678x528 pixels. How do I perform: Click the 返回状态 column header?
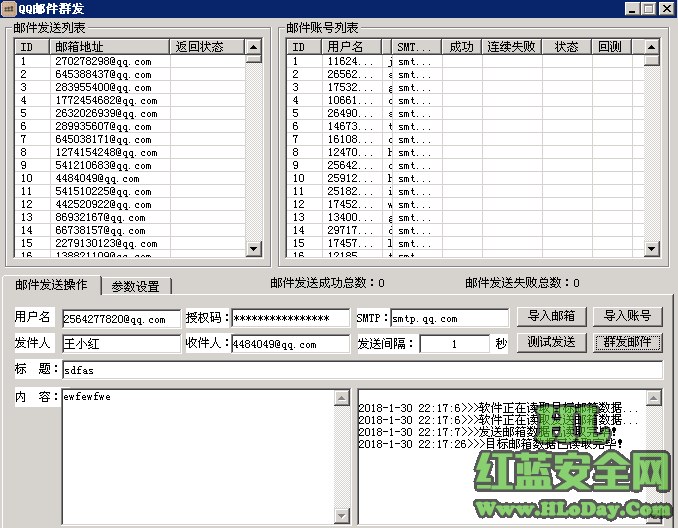[x=207, y=47]
